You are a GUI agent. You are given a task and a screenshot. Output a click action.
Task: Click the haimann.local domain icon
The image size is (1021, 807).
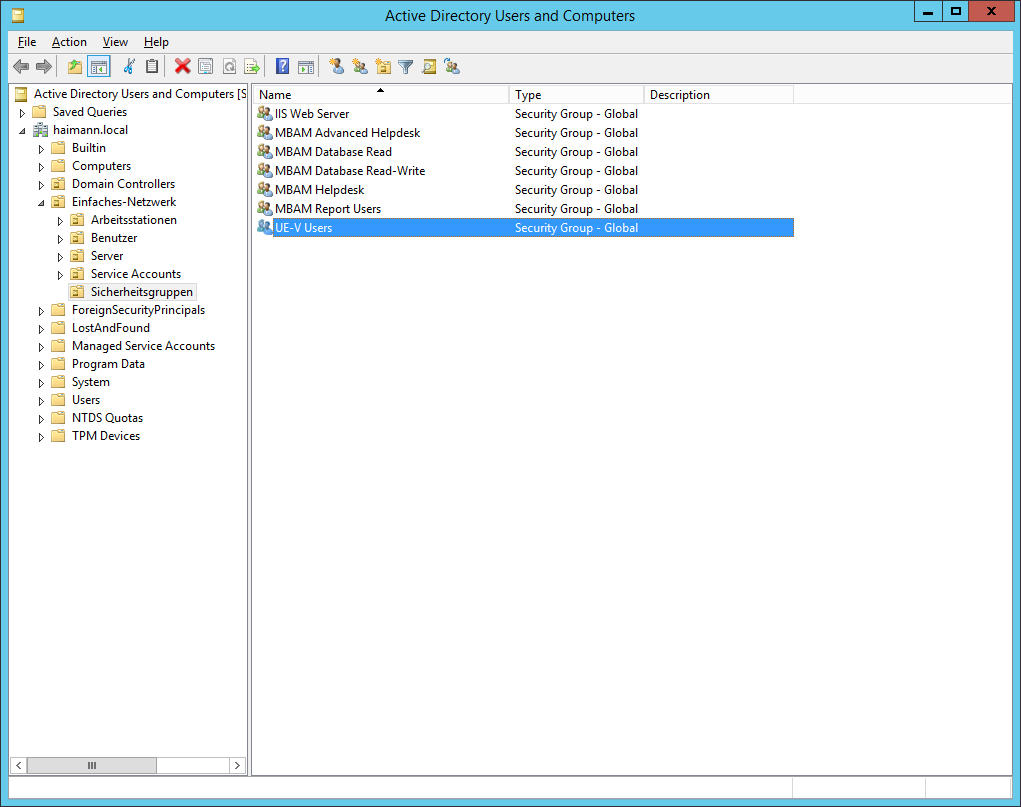40,130
